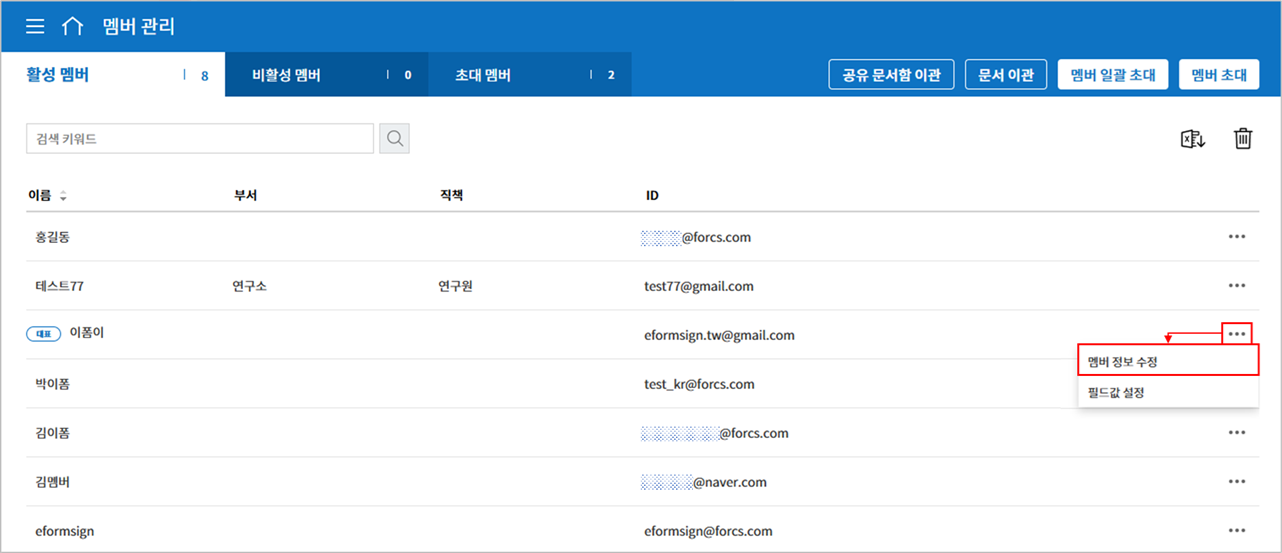Screen dimensions: 1282x553
Task: Open more options for 김이폼 row
Action: [x=1237, y=433]
